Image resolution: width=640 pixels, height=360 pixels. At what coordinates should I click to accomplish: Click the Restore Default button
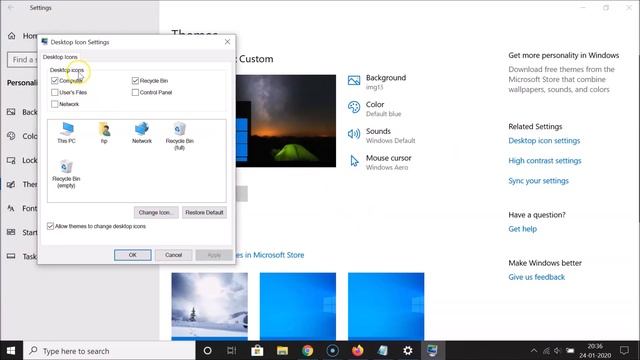pos(204,213)
